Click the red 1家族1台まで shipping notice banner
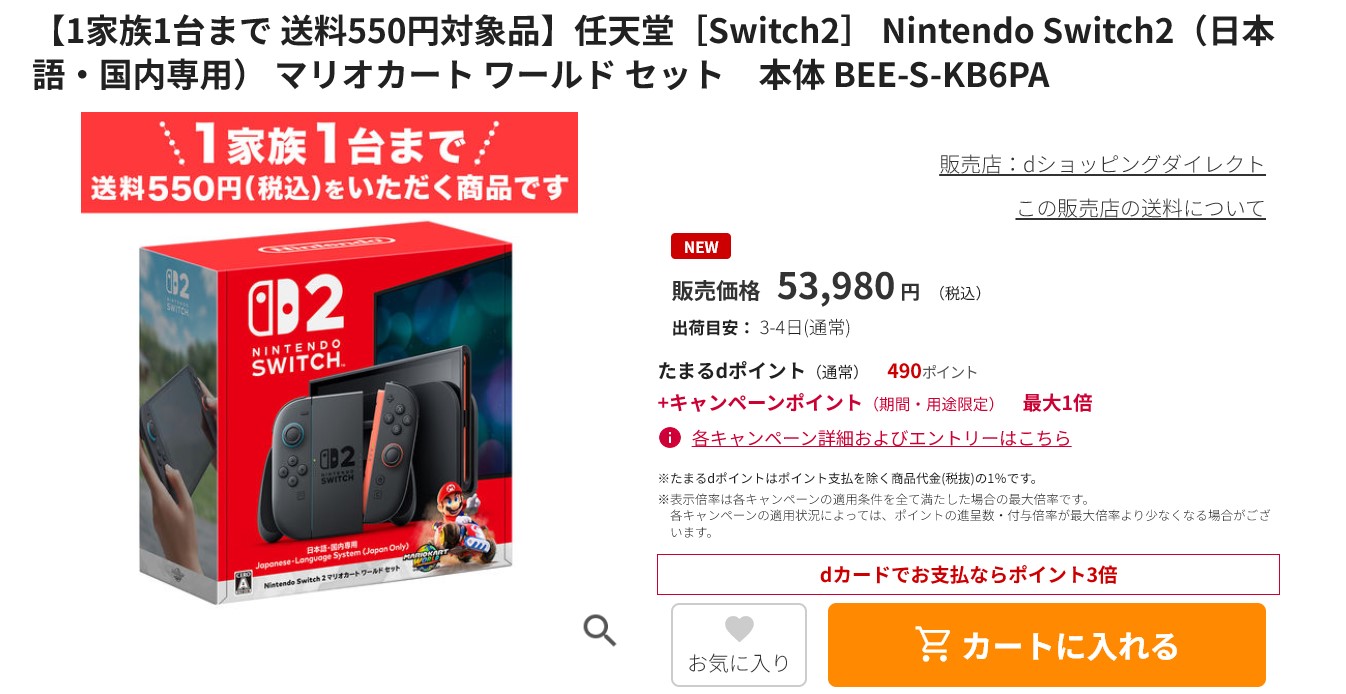The width and height of the screenshot is (1346, 694). [329, 163]
